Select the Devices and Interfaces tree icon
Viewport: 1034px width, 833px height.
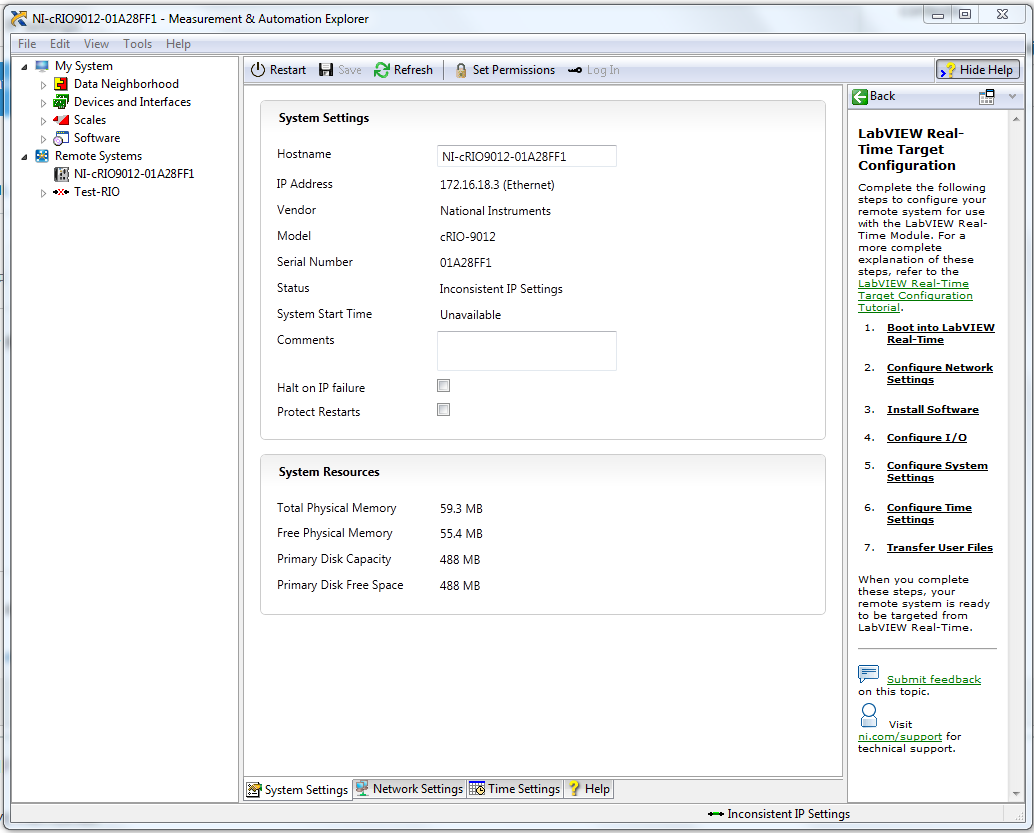(61, 102)
